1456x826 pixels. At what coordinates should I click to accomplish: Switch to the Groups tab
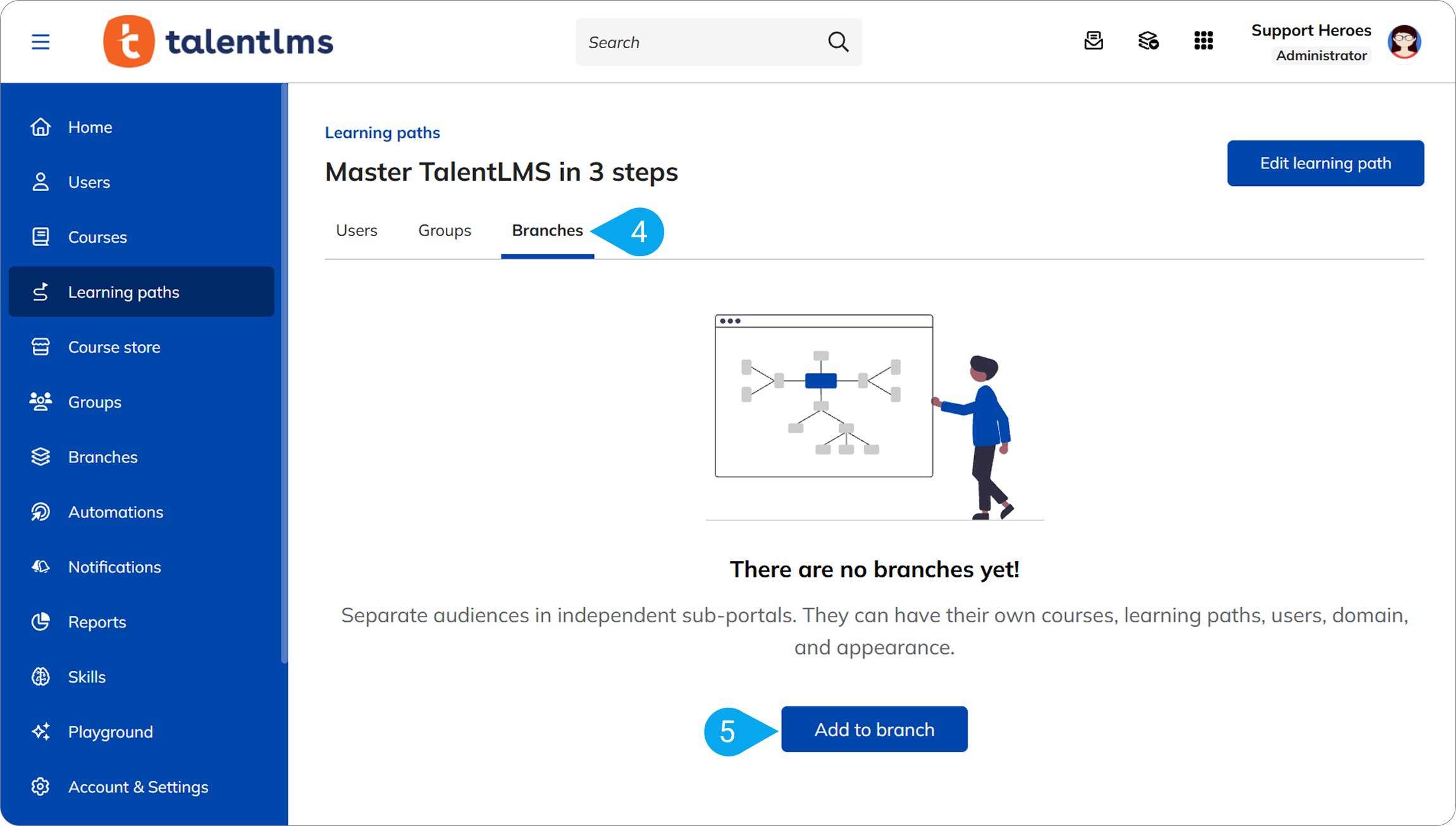point(445,230)
